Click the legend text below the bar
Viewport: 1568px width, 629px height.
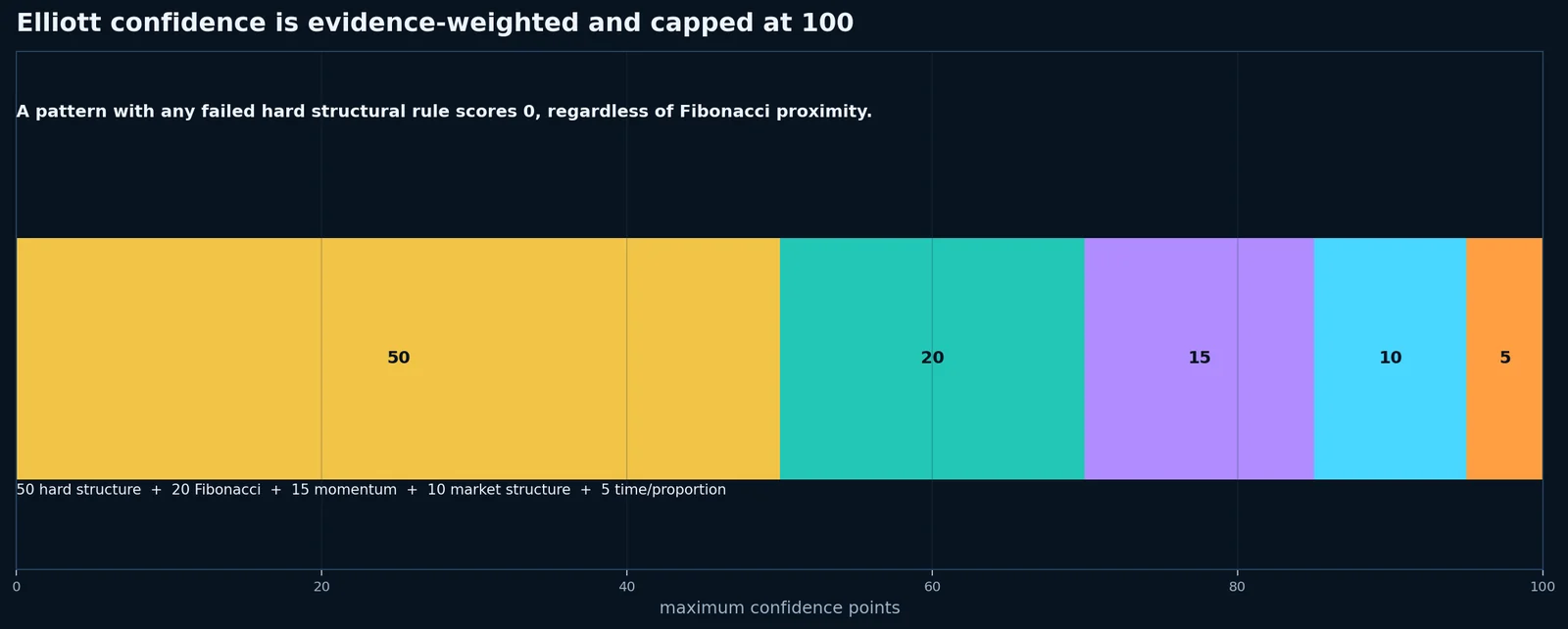(x=371, y=490)
